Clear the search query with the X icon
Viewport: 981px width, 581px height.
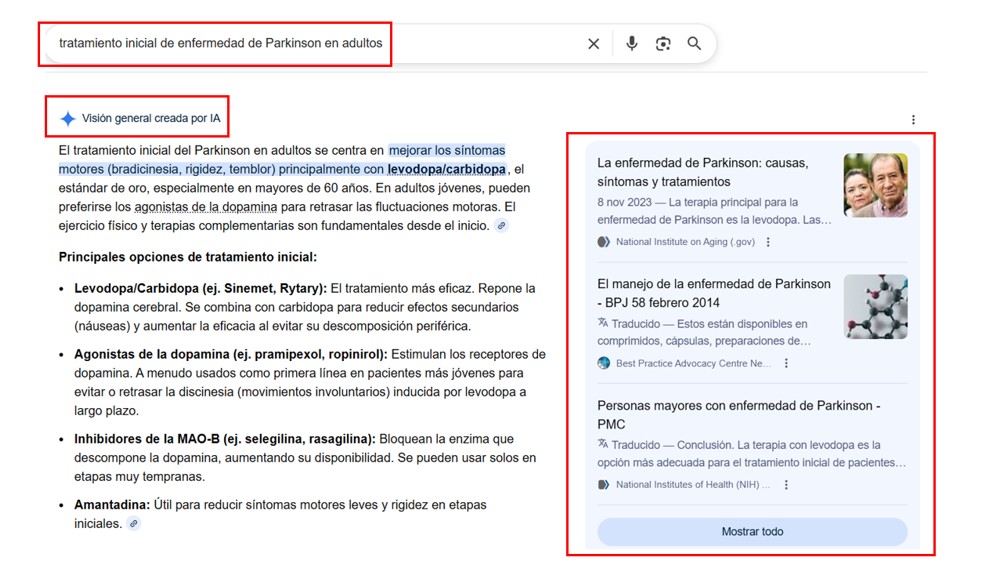tap(593, 44)
